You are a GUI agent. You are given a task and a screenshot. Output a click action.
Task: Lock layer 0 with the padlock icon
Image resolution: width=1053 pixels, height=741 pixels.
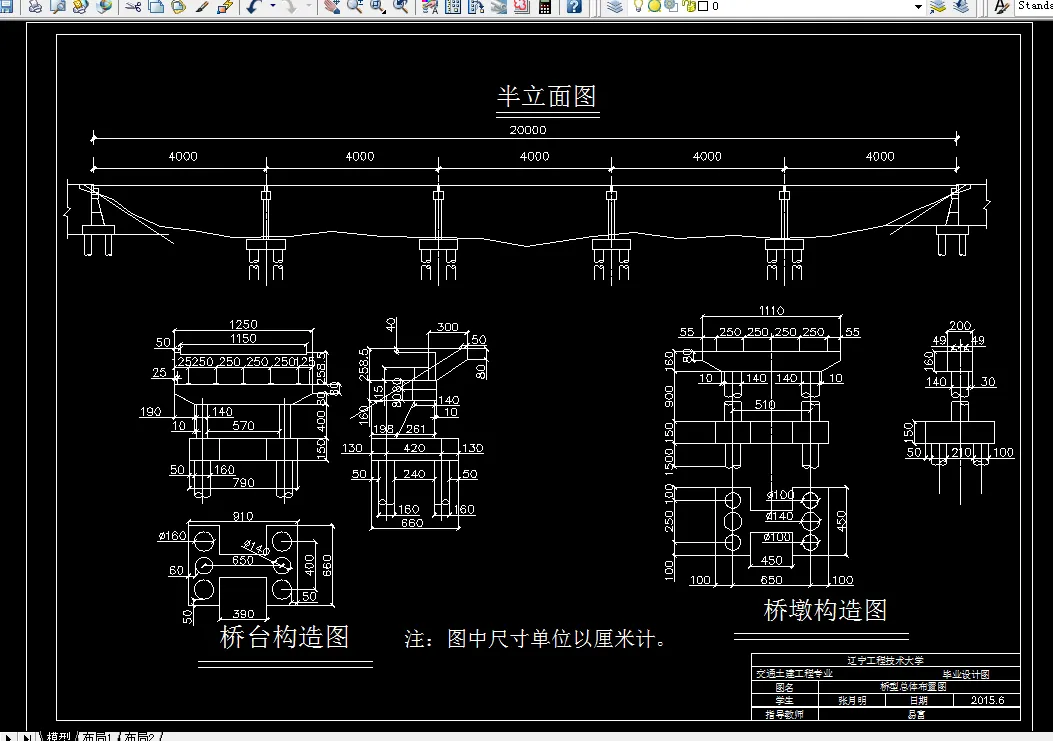tap(688, 8)
